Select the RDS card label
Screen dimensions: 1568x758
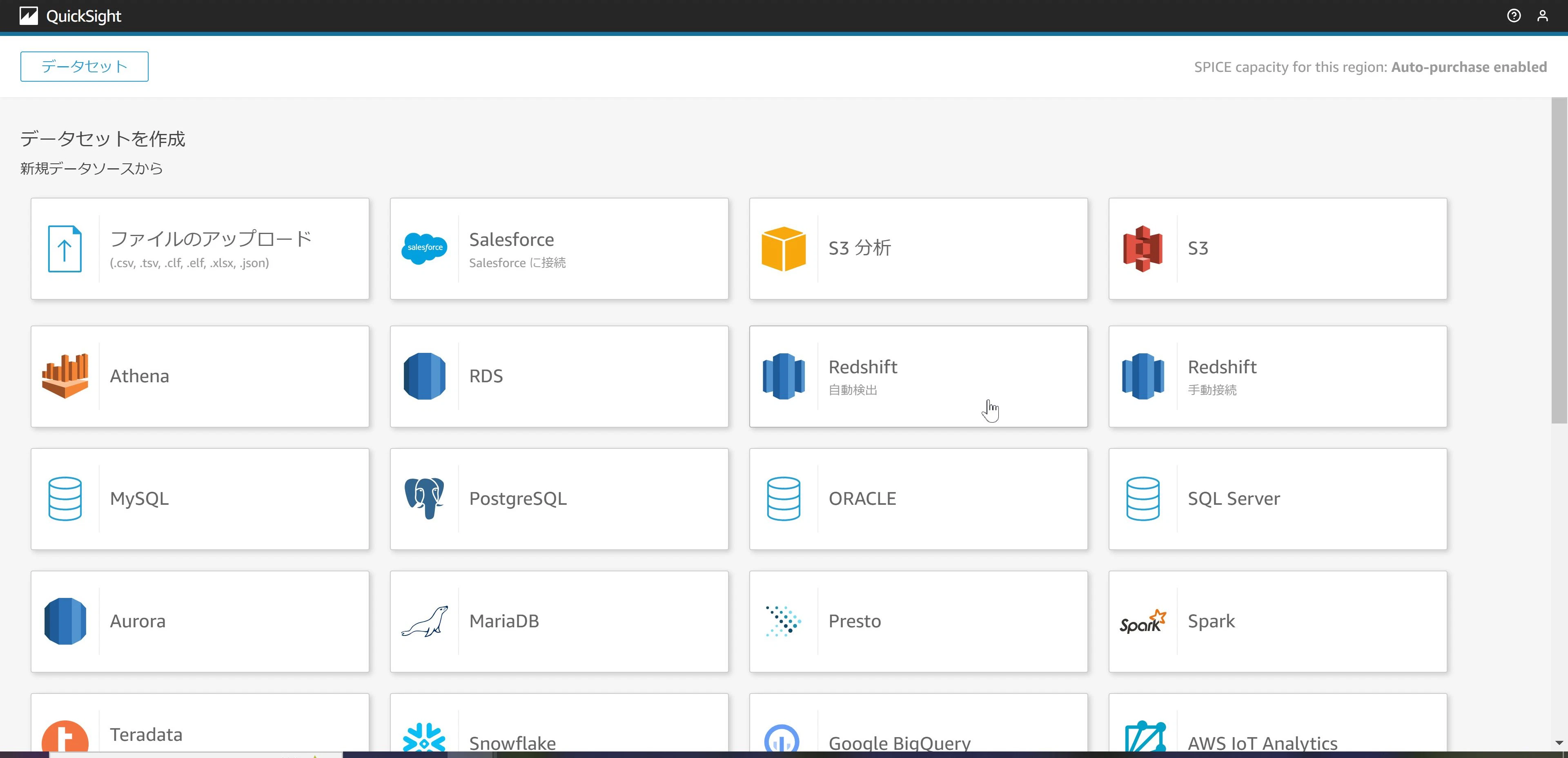coord(486,376)
